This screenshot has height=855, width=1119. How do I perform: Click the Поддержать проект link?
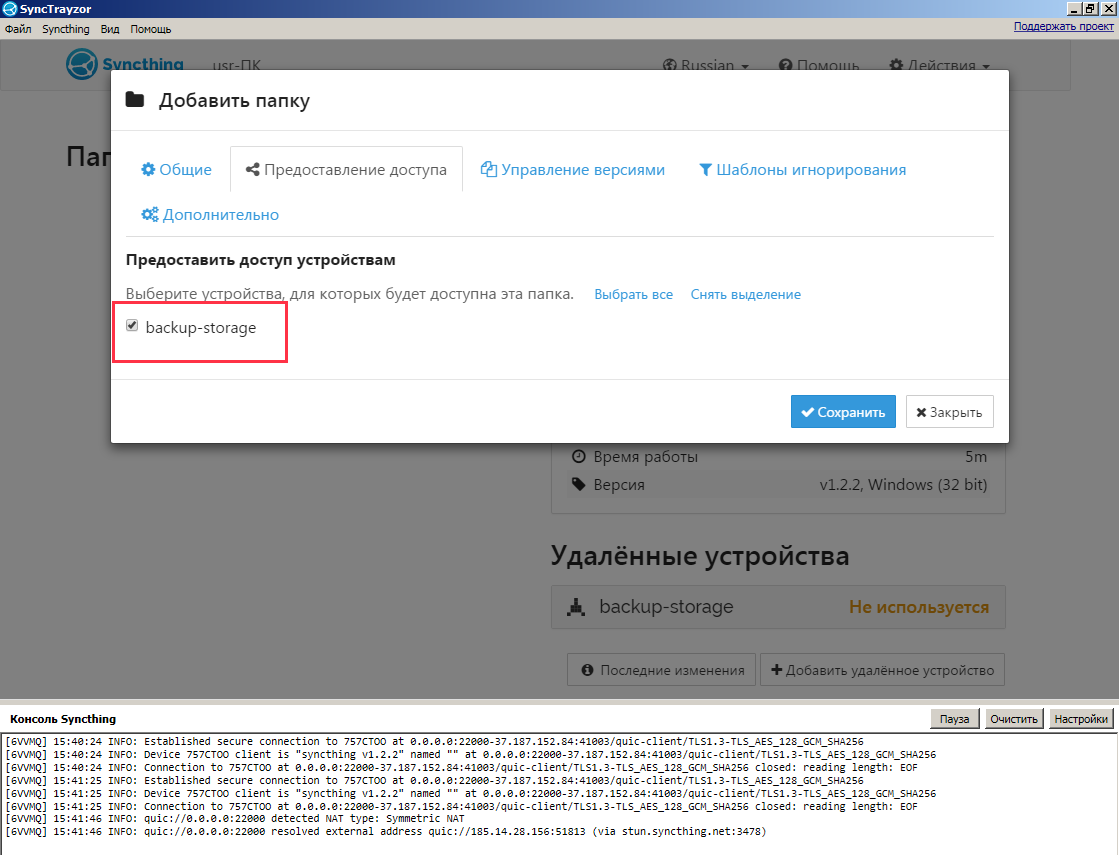(x=1063, y=26)
